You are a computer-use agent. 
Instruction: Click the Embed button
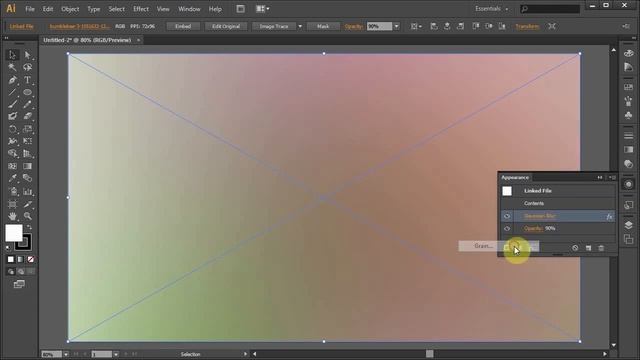pyautogui.click(x=183, y=26)
